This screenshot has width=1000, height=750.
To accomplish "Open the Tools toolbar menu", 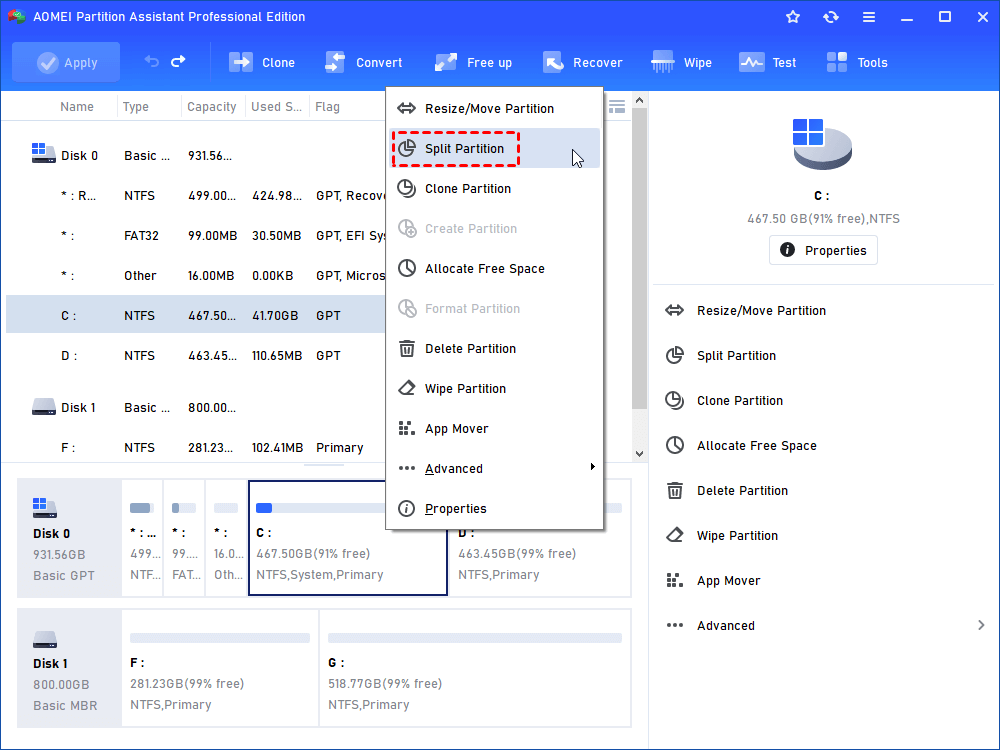I will [x=857, y=62].
